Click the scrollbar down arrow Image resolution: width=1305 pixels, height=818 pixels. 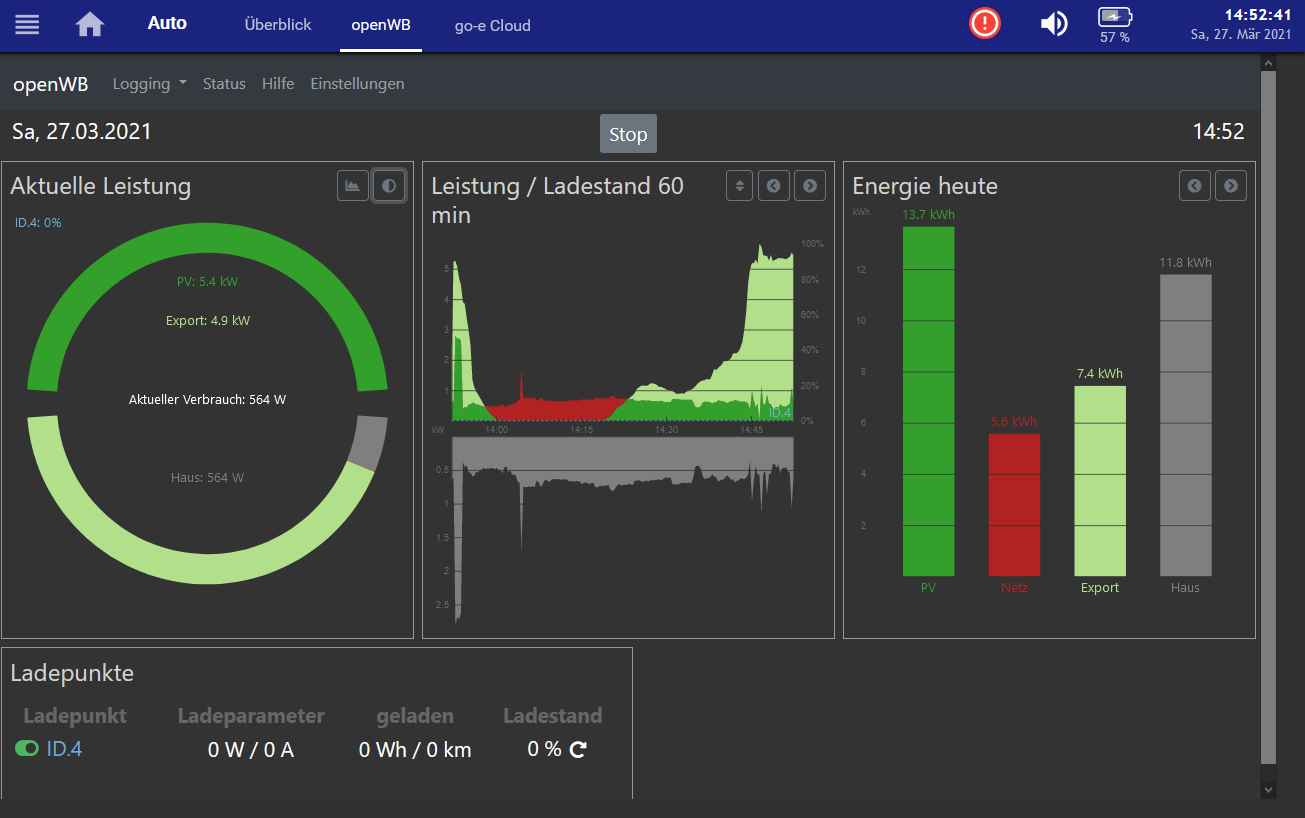[x=1268, y=789]
